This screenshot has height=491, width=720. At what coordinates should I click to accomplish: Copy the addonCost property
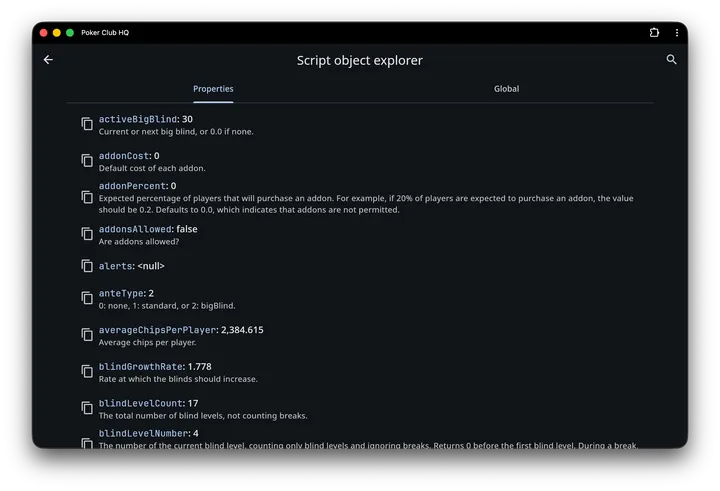(x=87, y=161)
